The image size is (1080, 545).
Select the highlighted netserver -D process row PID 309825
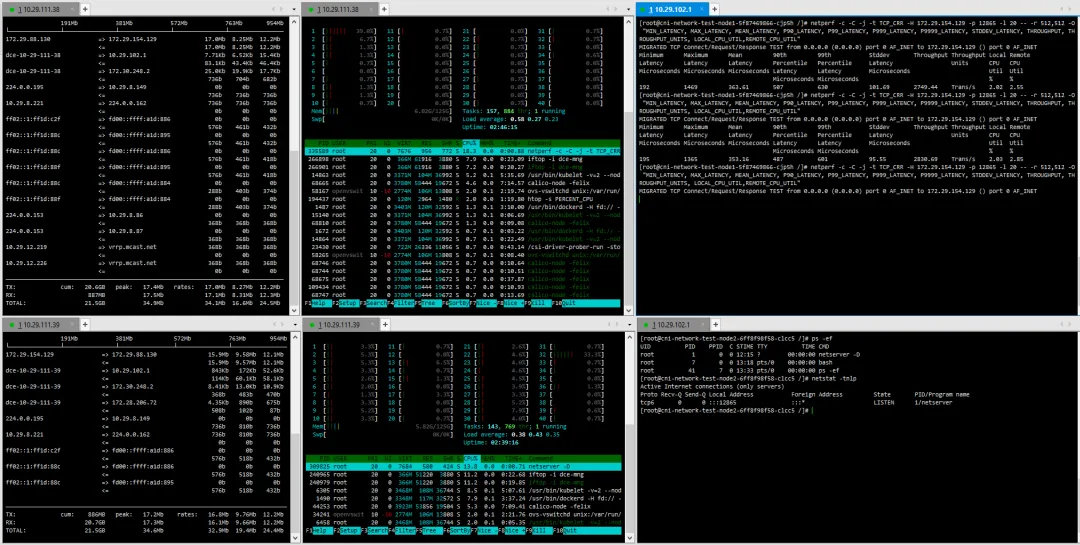coord(464,466)
